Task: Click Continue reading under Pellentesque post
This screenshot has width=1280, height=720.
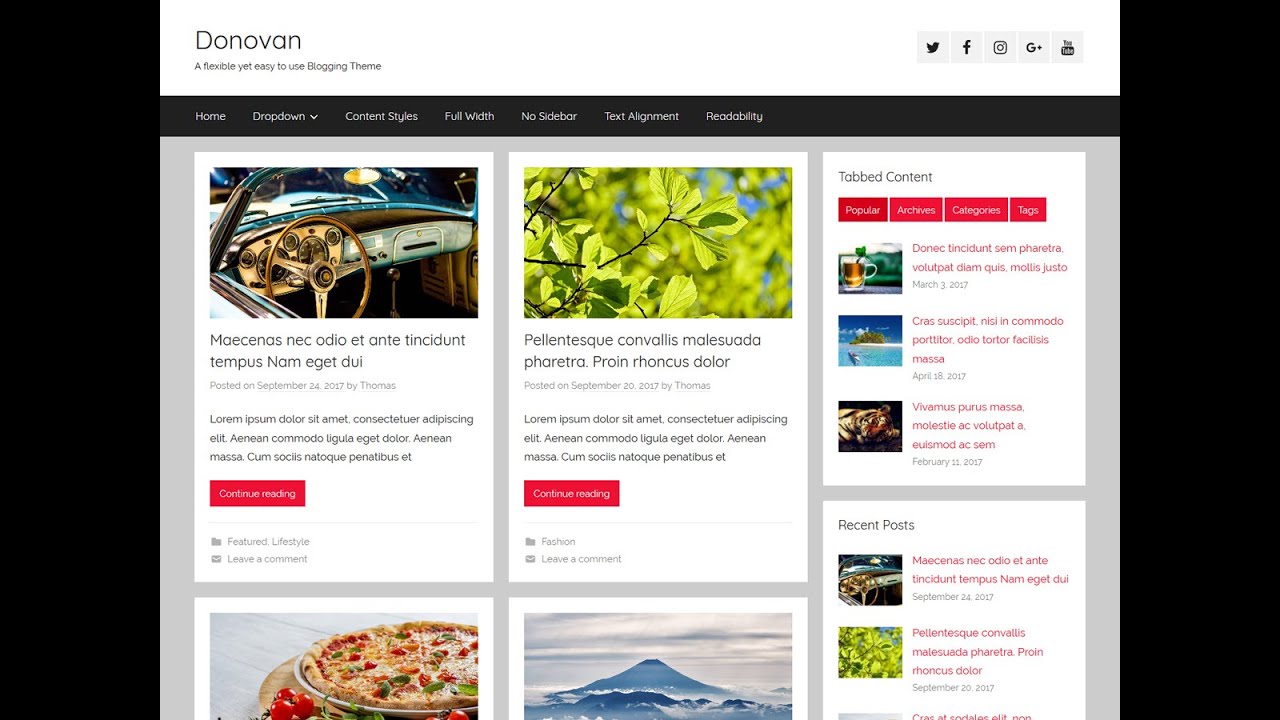Action: coord(571,493)
